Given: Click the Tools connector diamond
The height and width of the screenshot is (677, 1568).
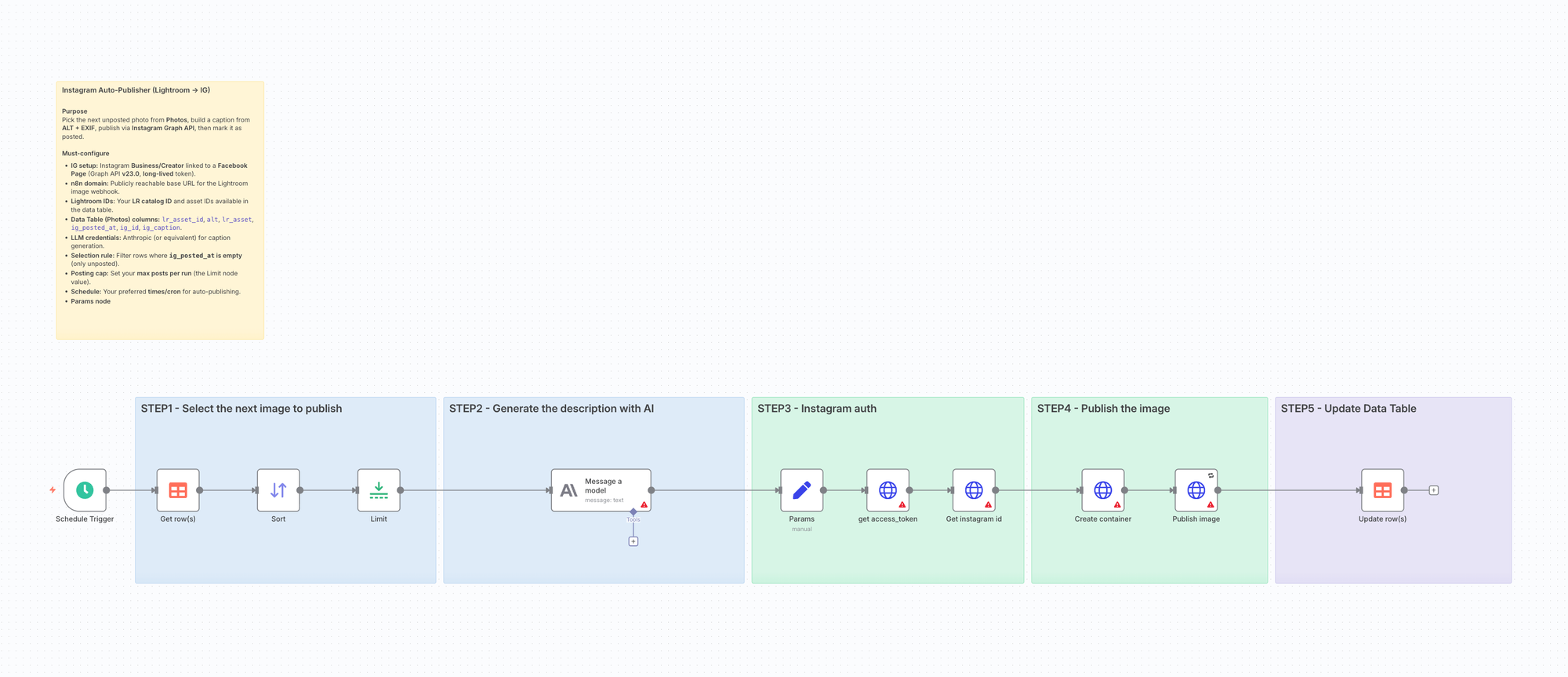Looking at the screenshot, I should [x=633, y=512].
